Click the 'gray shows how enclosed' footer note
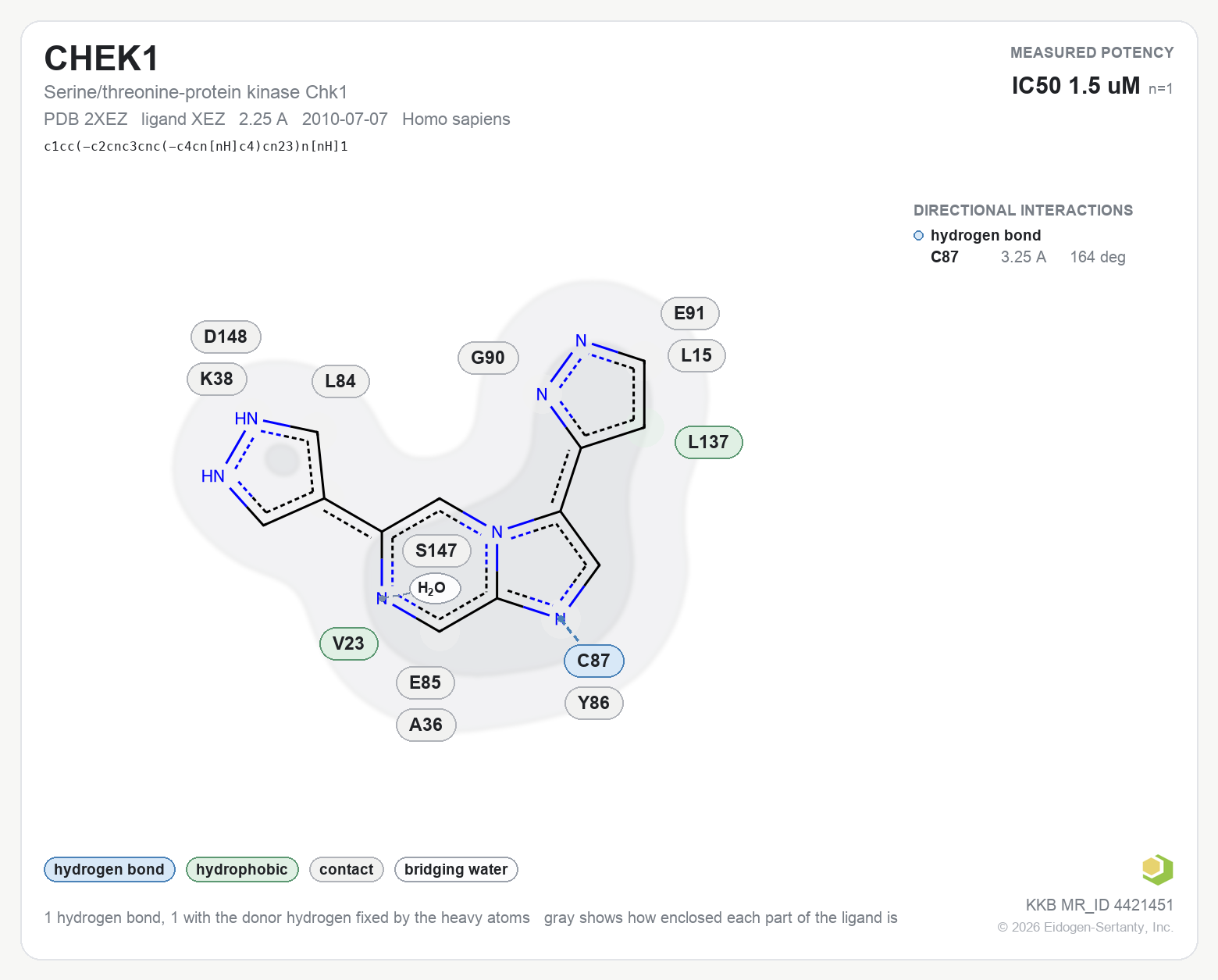This screenshot has width=1218, height=980. 721,918
